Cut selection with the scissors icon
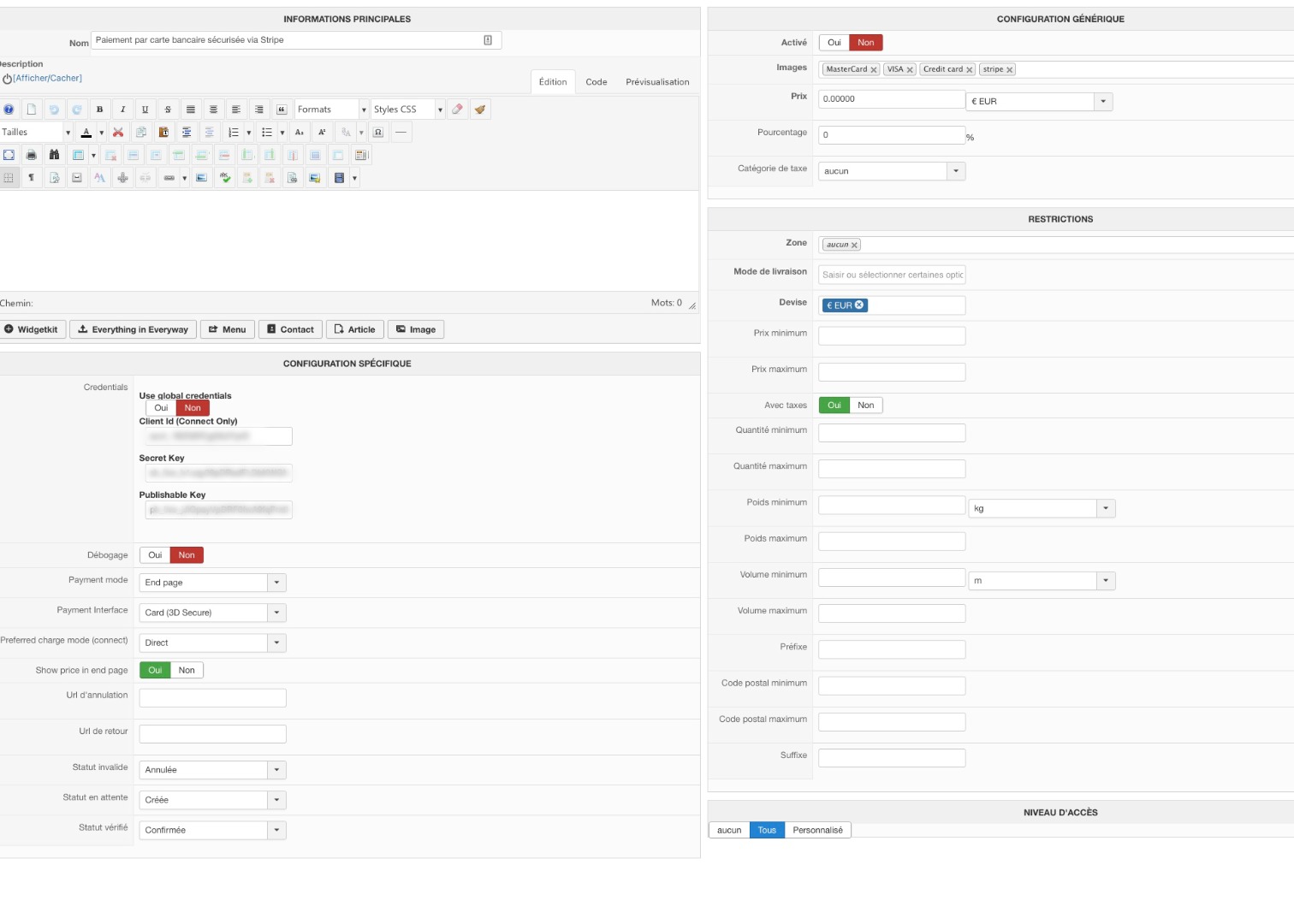Viewport: 1294px width, 924px height. (118, 132)
